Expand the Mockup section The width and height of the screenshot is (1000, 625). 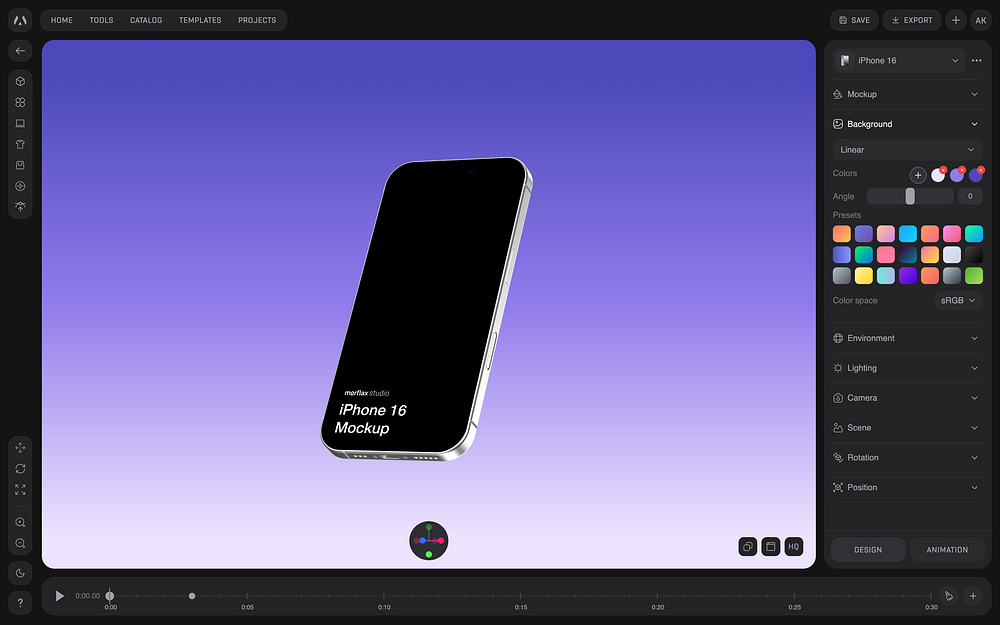(x=906, y=94)
